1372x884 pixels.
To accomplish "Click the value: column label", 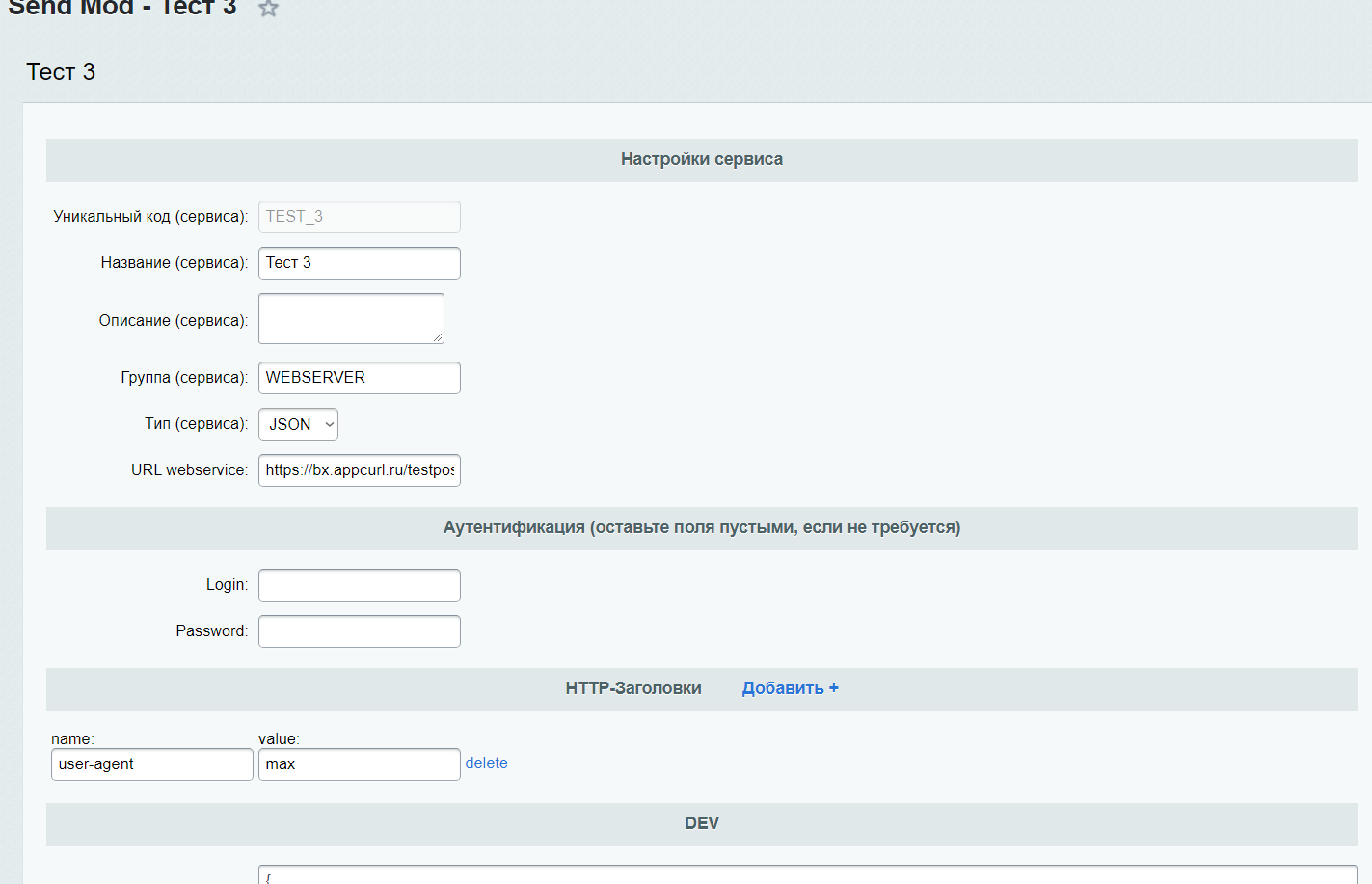I will pyautogui.click(x=280, y=739).
